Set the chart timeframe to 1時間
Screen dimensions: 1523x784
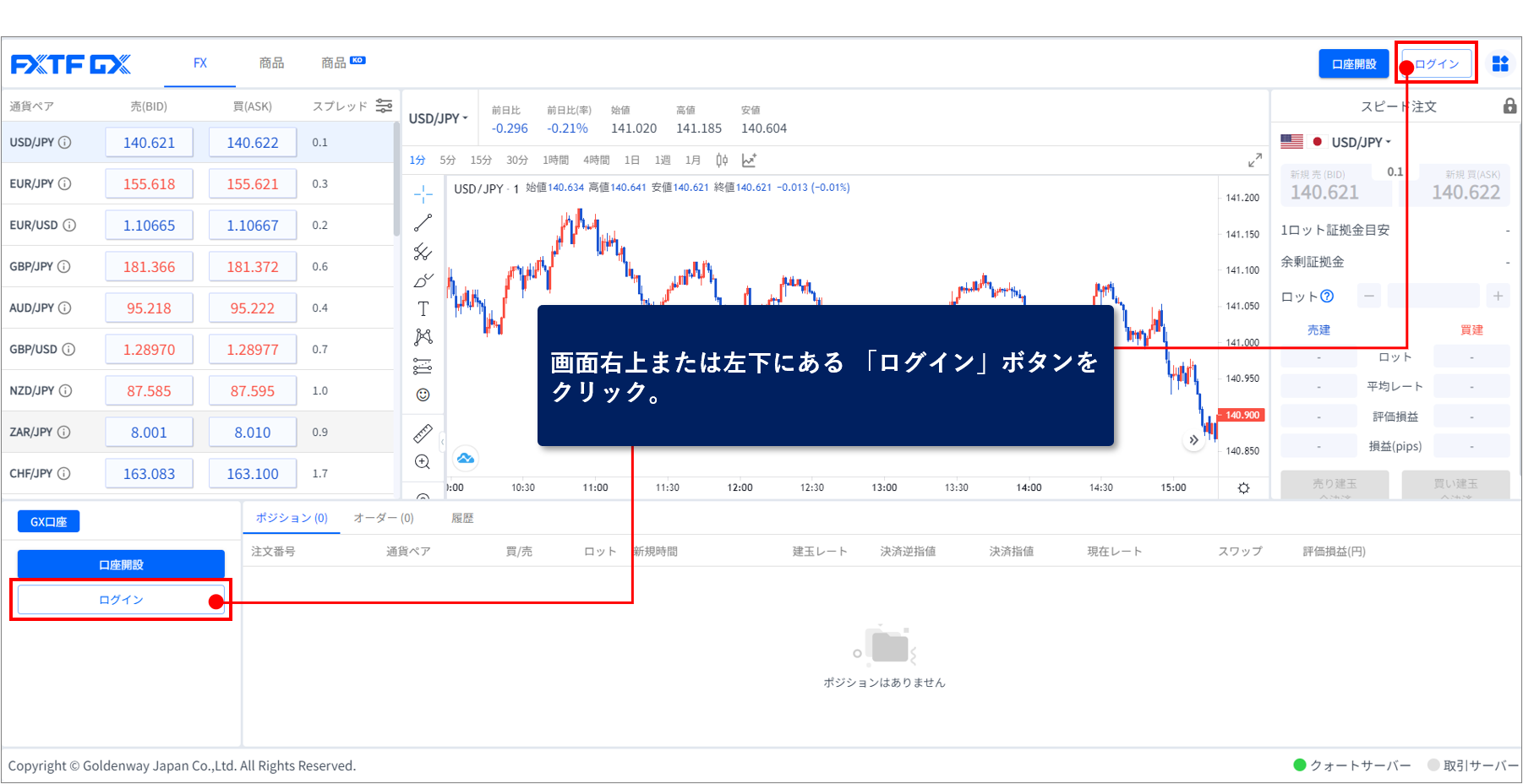coord(556,161)
